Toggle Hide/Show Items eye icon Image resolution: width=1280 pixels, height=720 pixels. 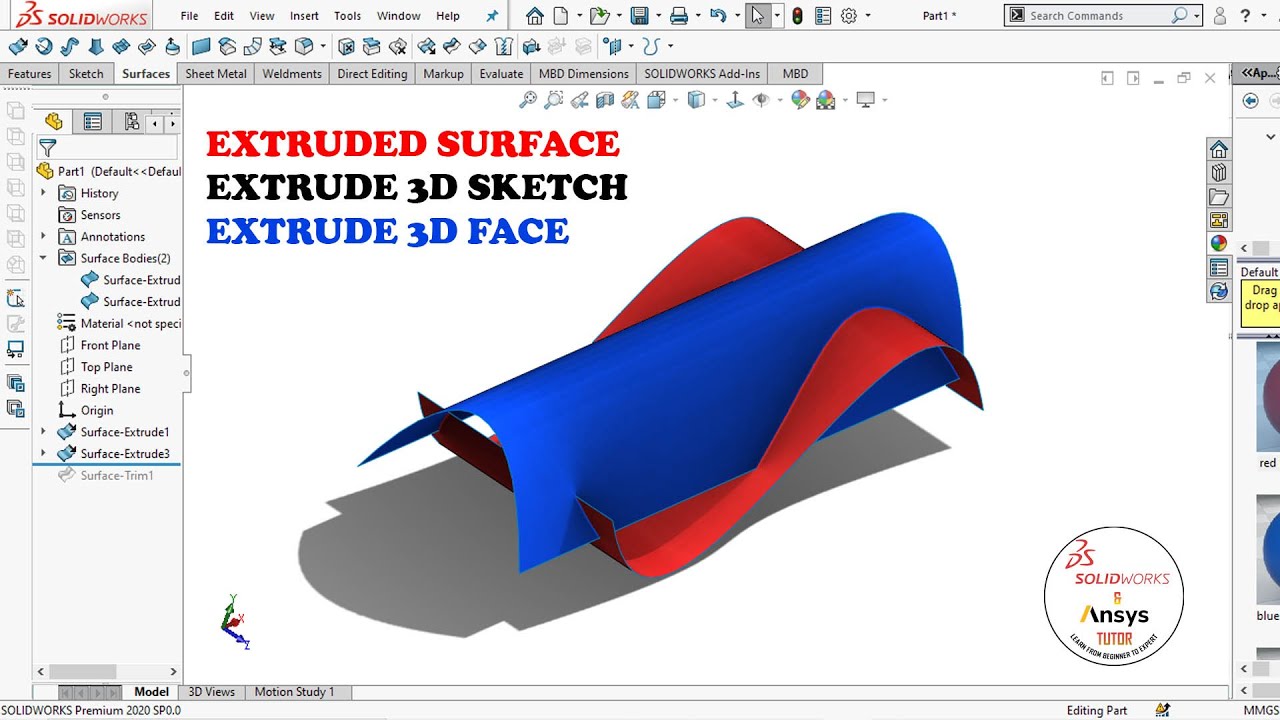pyautogui.click(x=761, y=99)
